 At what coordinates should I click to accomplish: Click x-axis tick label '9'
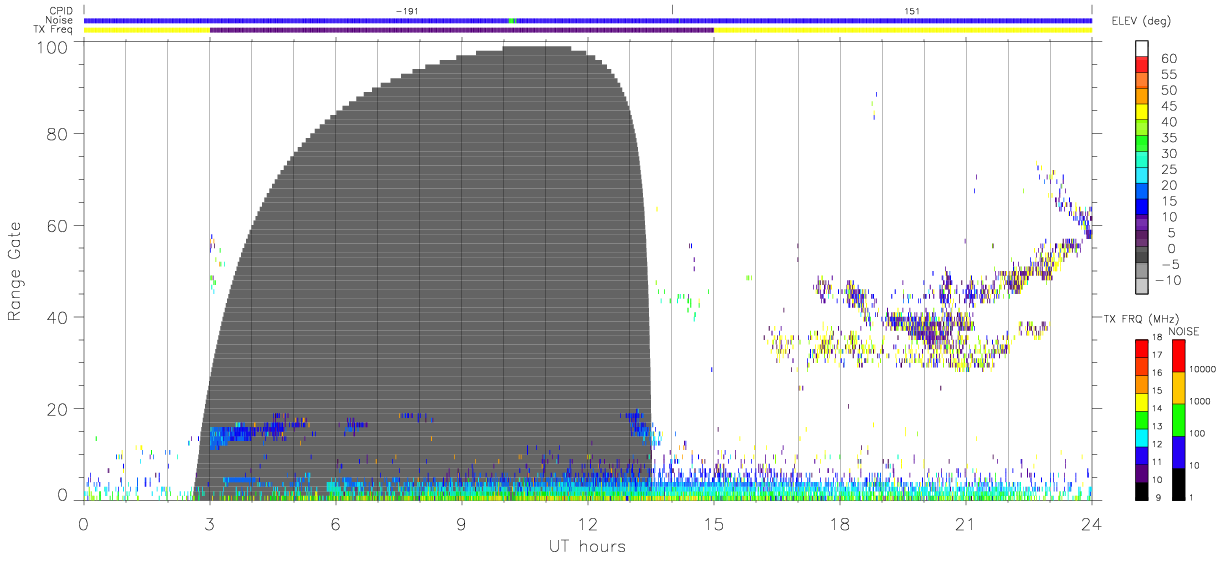(461, 523)
